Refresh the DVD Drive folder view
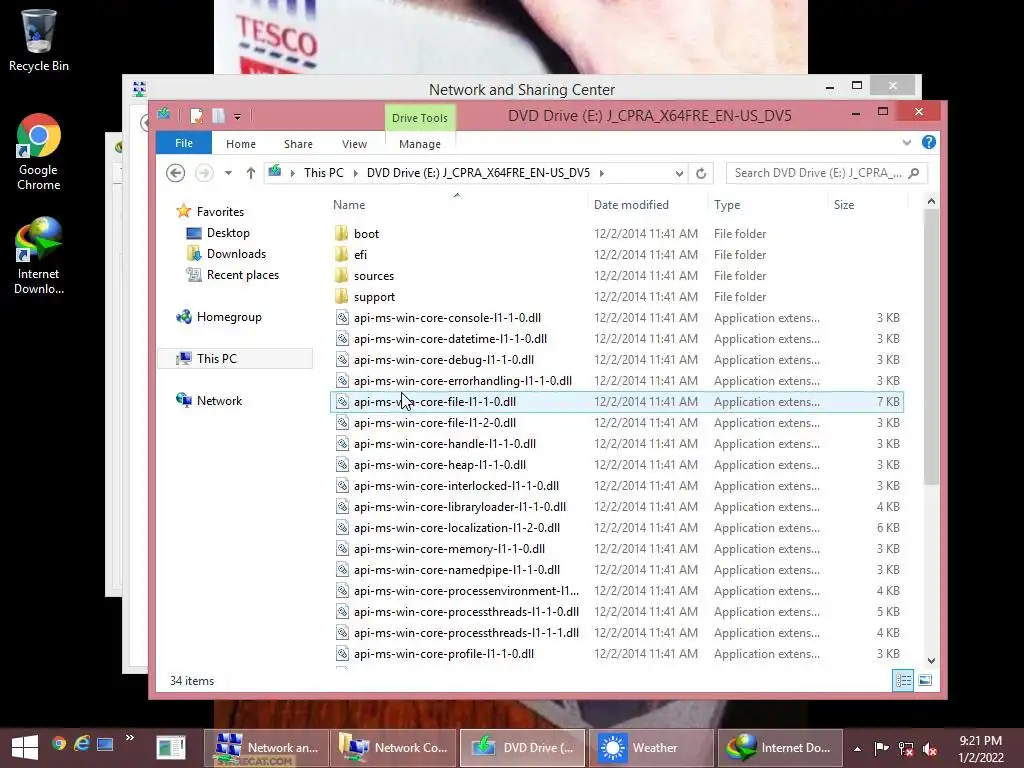 (x=701, y=173)
